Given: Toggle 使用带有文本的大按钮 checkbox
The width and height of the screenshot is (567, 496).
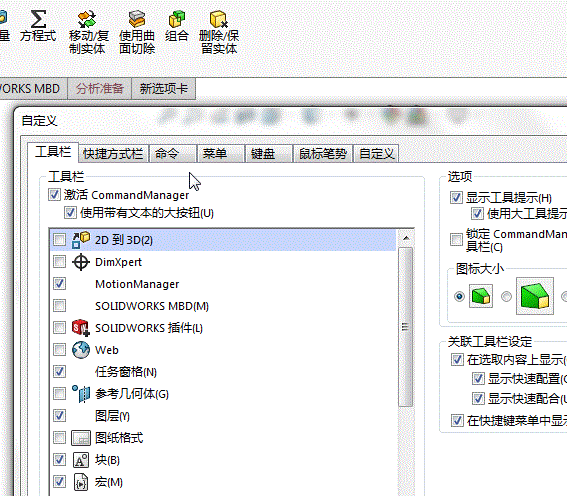Looking at the screenshot, I should click(70, 213).
